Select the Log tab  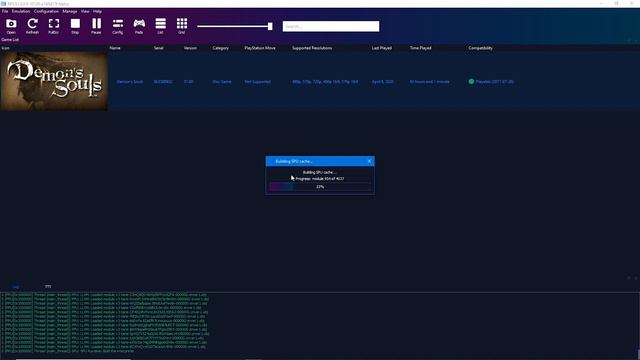click(x=16, y=287)
